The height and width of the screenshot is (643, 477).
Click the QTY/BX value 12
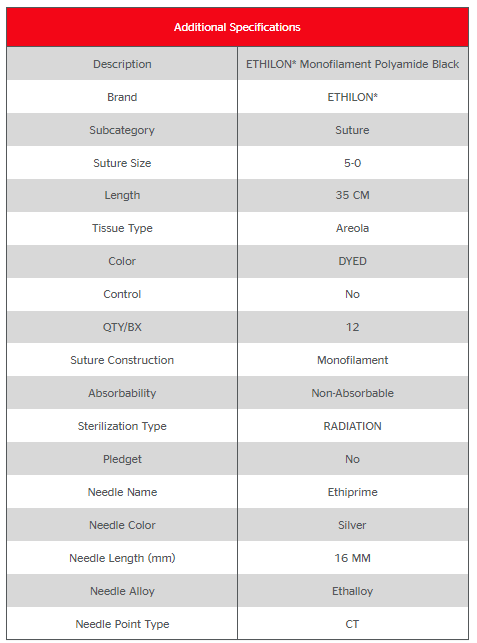[352, 327]
